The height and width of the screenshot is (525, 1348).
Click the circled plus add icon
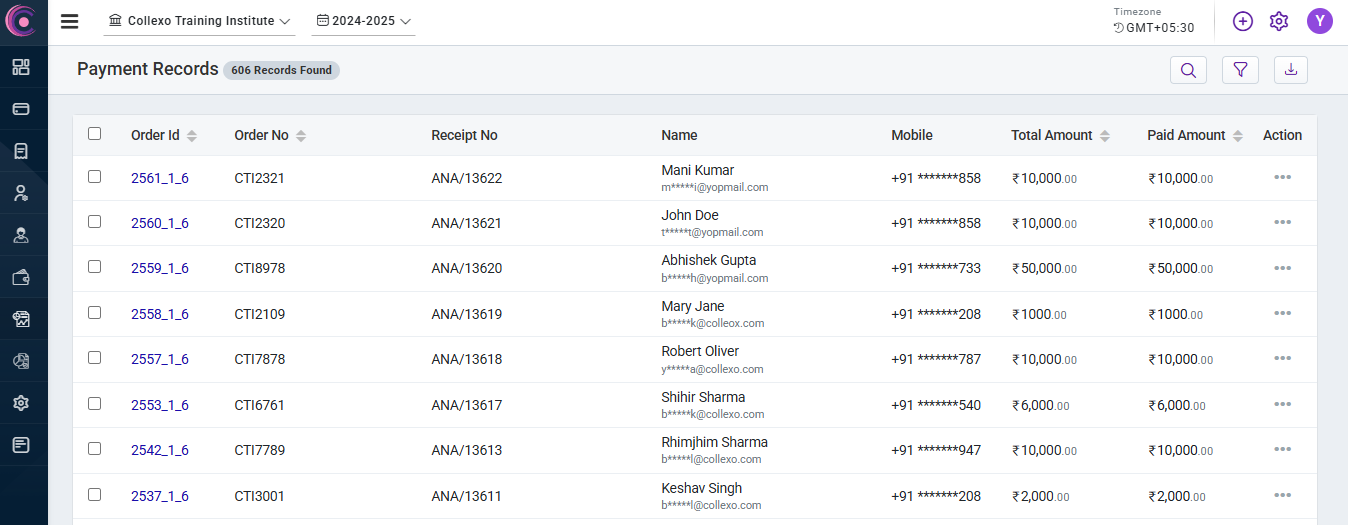[x=1243, y=21]
